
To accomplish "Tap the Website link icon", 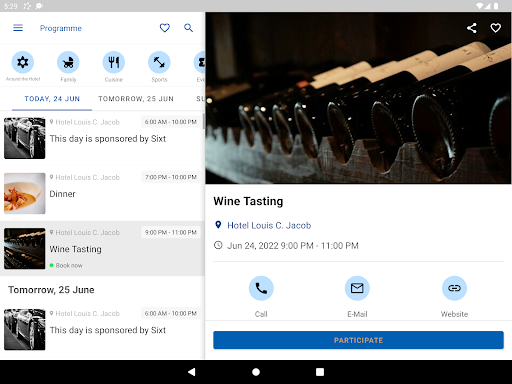I will tap(454, 288).
